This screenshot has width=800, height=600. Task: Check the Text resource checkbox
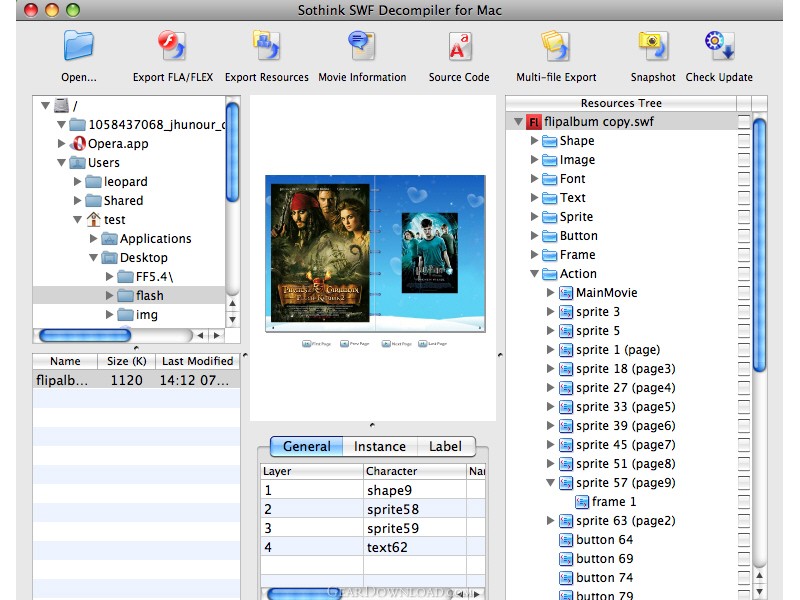pyautogui.click(x=743, y=198)
